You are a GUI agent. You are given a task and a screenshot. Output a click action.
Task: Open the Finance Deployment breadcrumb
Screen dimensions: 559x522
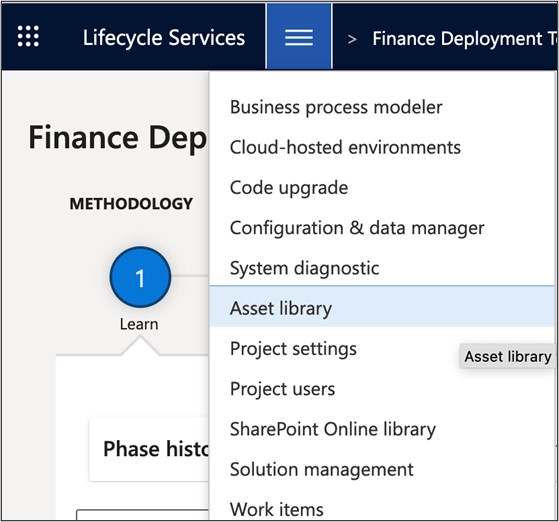465,38
